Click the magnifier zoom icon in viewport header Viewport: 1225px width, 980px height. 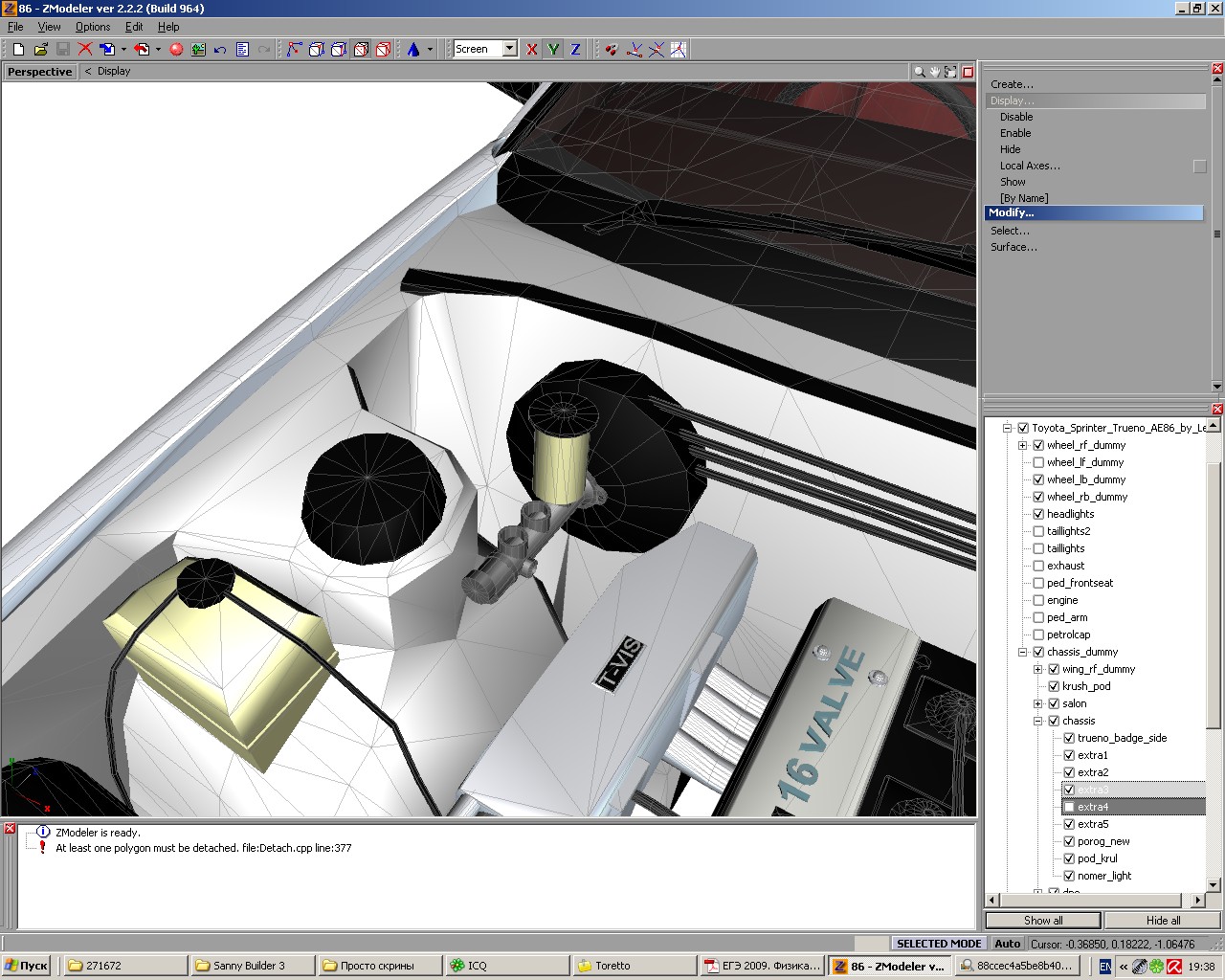919,72
